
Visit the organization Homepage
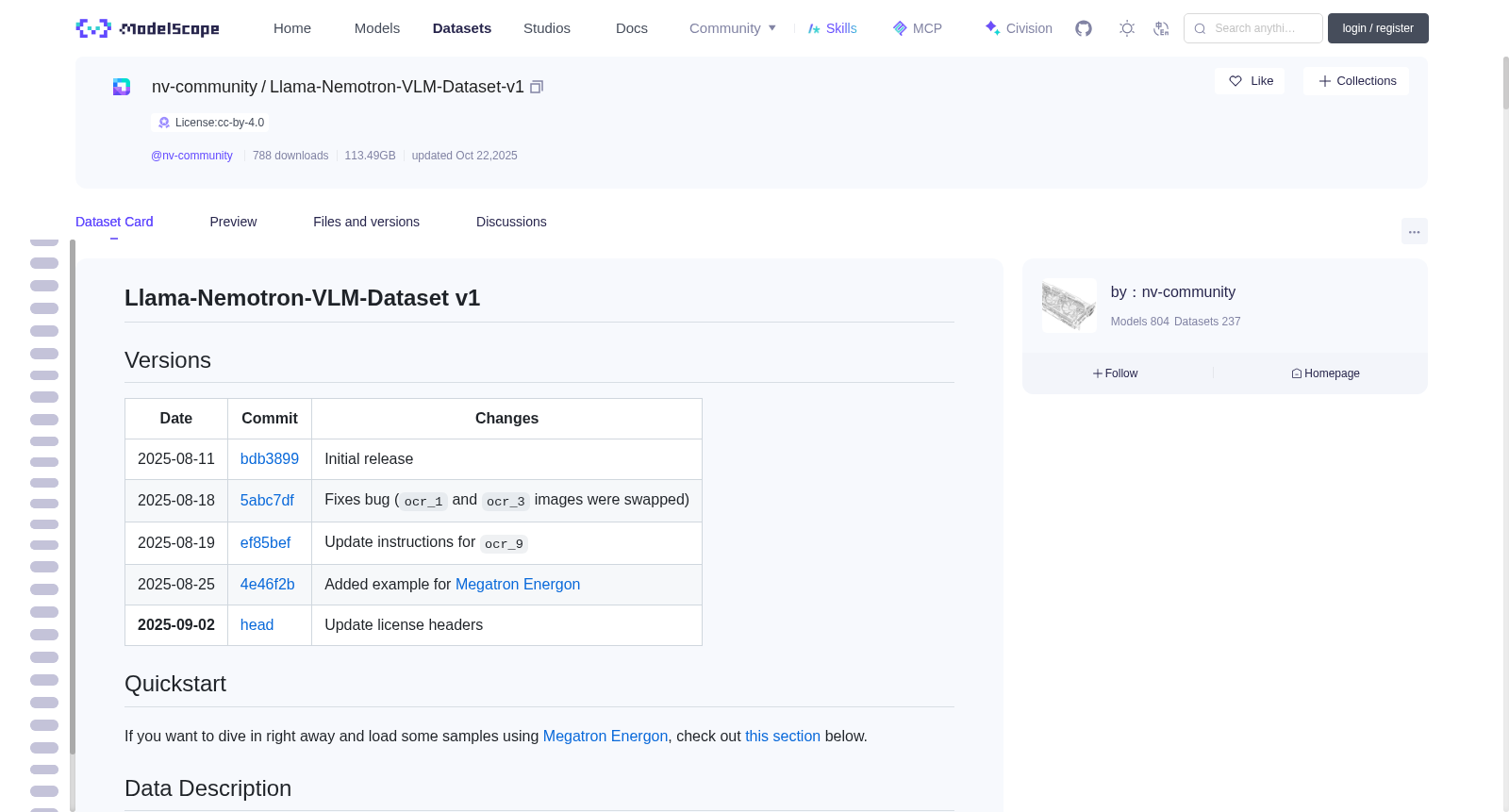click(1326, 373)
